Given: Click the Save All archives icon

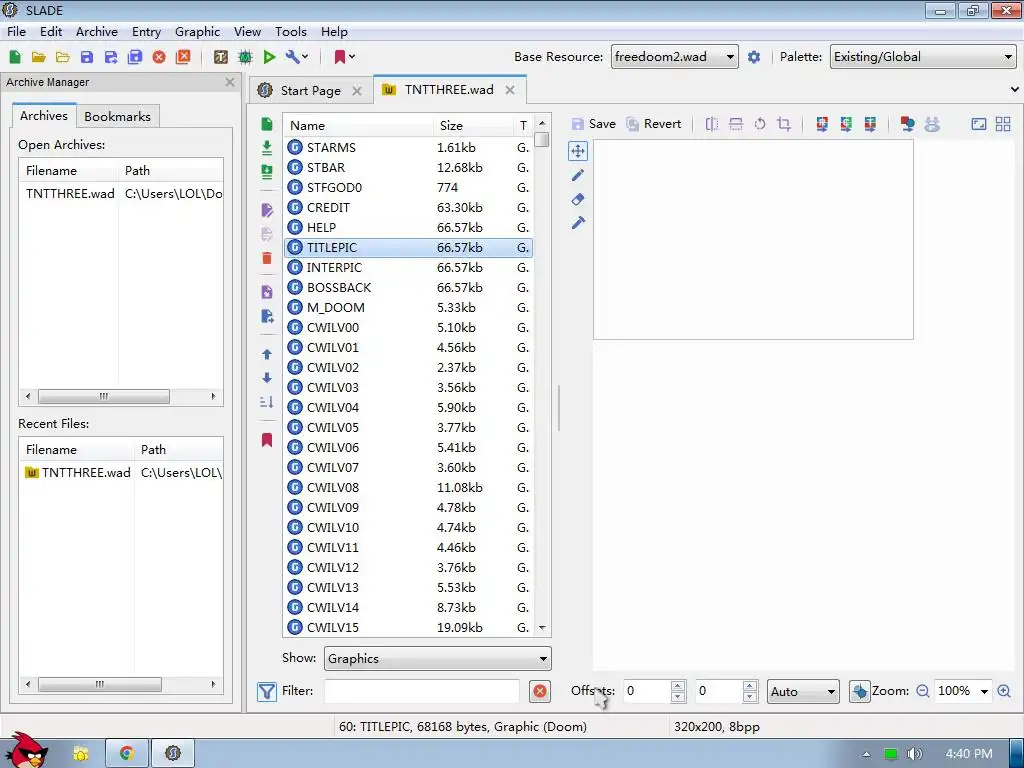Looking at the screenshot, I should pos(135,57).
